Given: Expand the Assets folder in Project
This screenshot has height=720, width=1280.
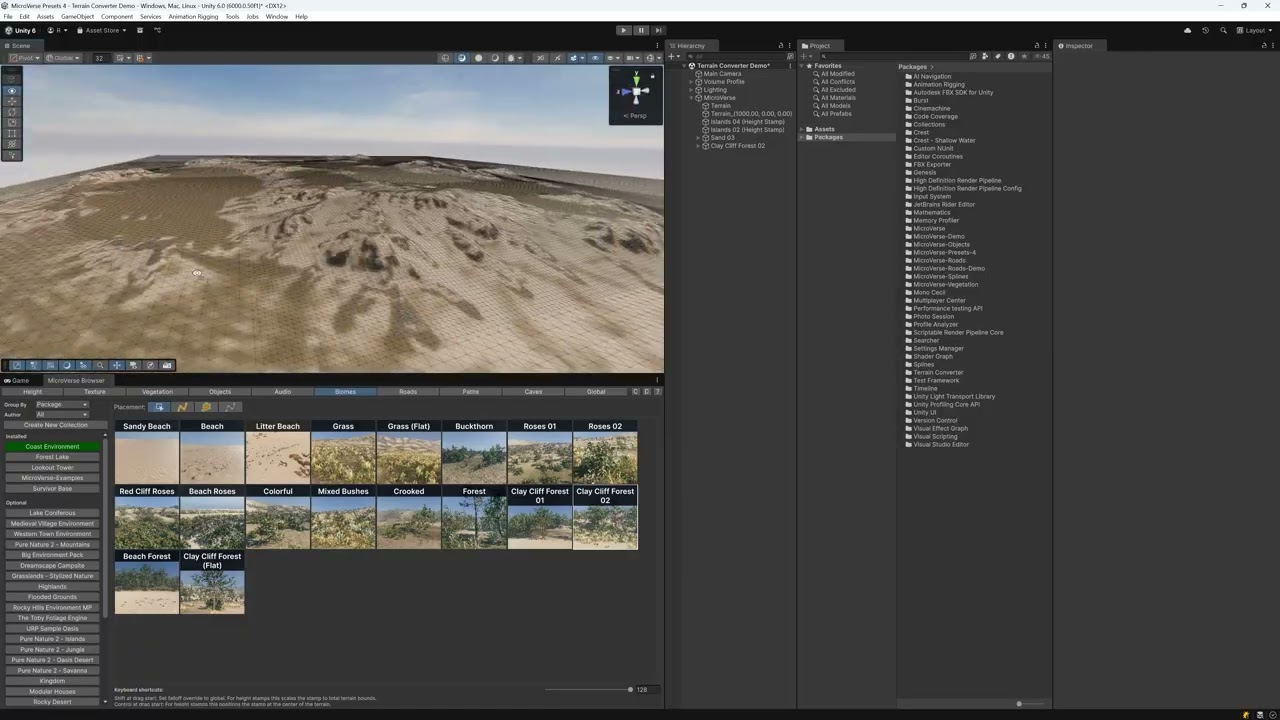Looking at the screenshot, I should (802, 129).
